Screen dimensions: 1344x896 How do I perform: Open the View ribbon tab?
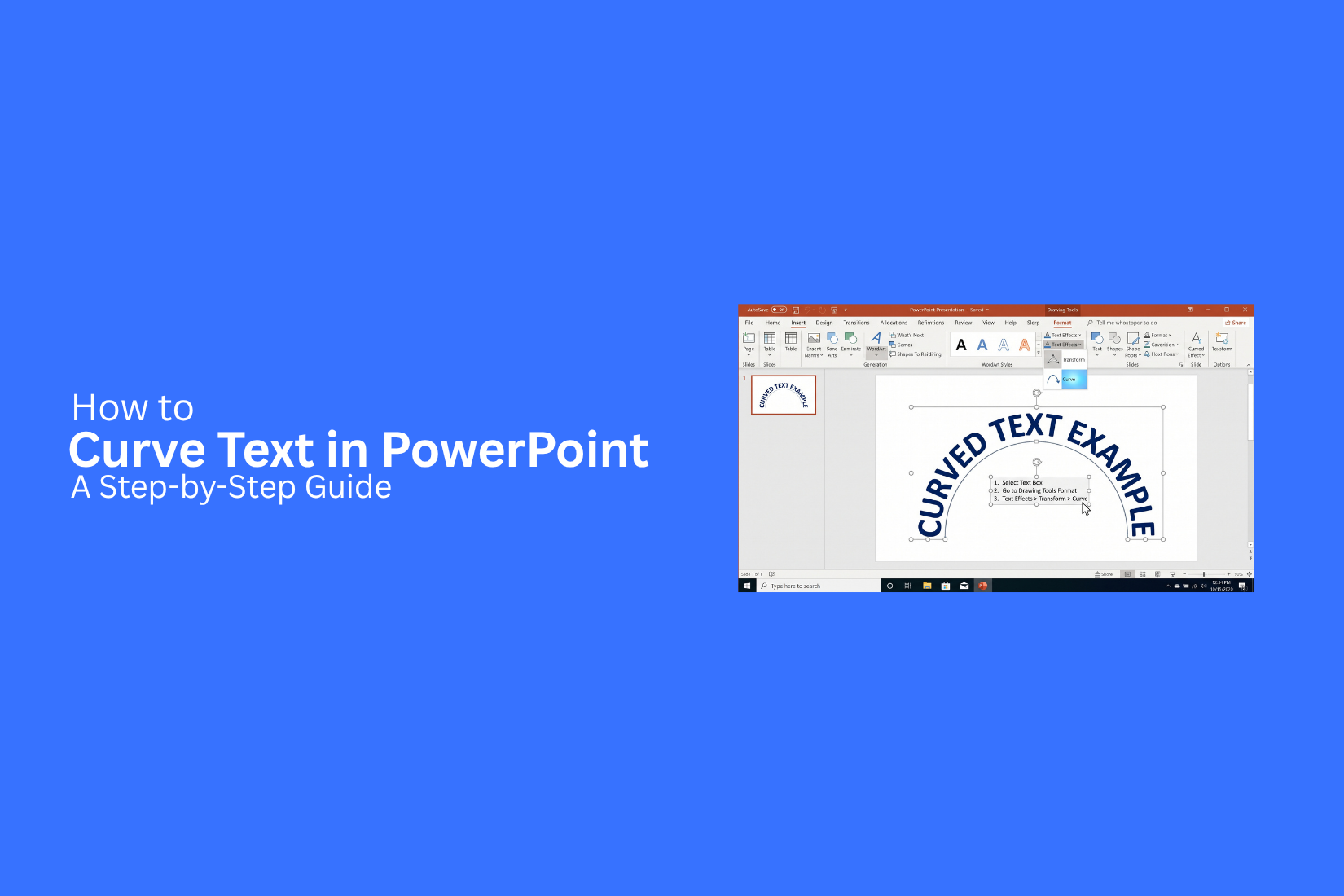988,323
